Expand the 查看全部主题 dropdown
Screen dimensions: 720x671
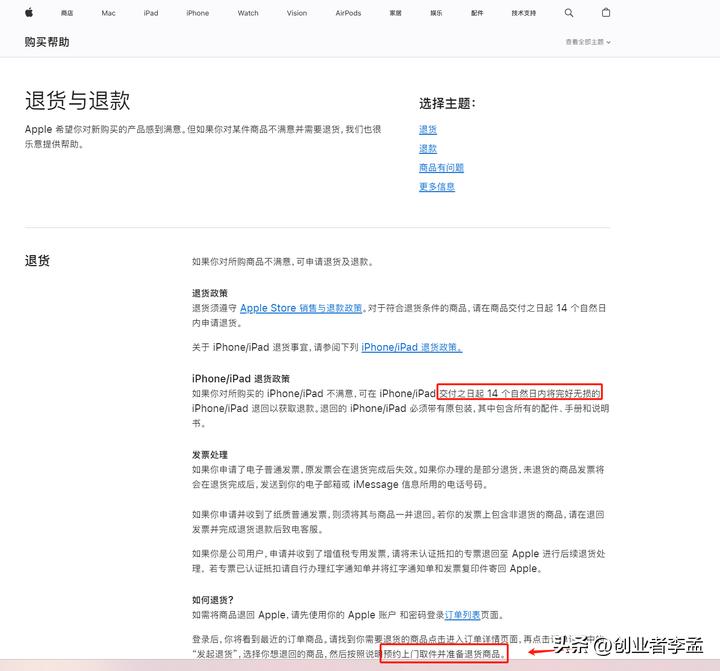588,42
